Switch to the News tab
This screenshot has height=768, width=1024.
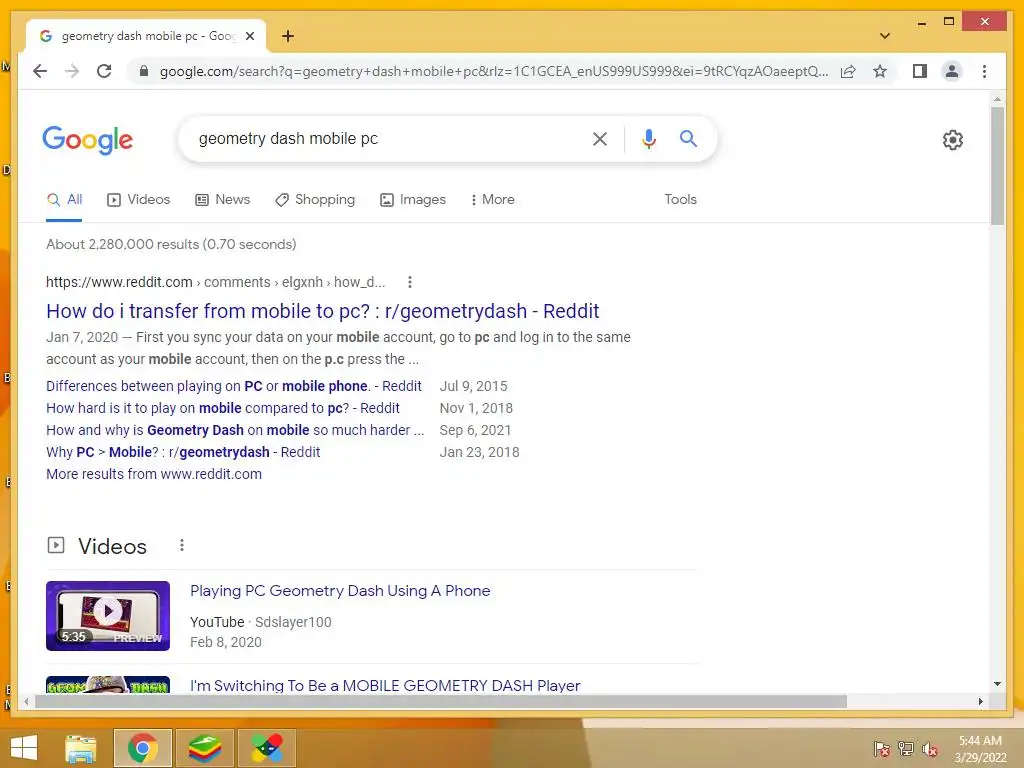(223, 199)
